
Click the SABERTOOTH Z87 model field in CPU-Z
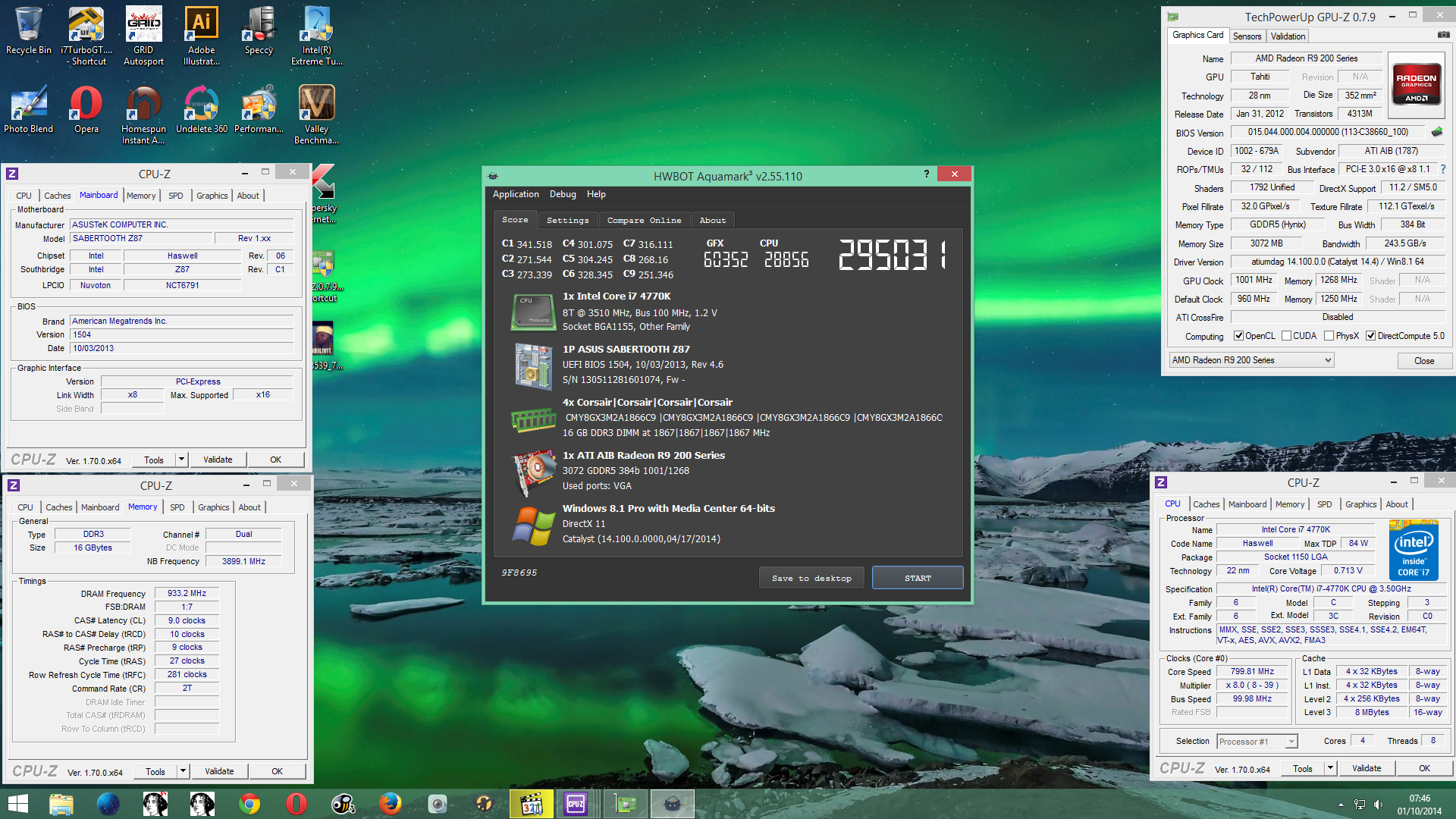pyautogui.click(x=141, y=238)
